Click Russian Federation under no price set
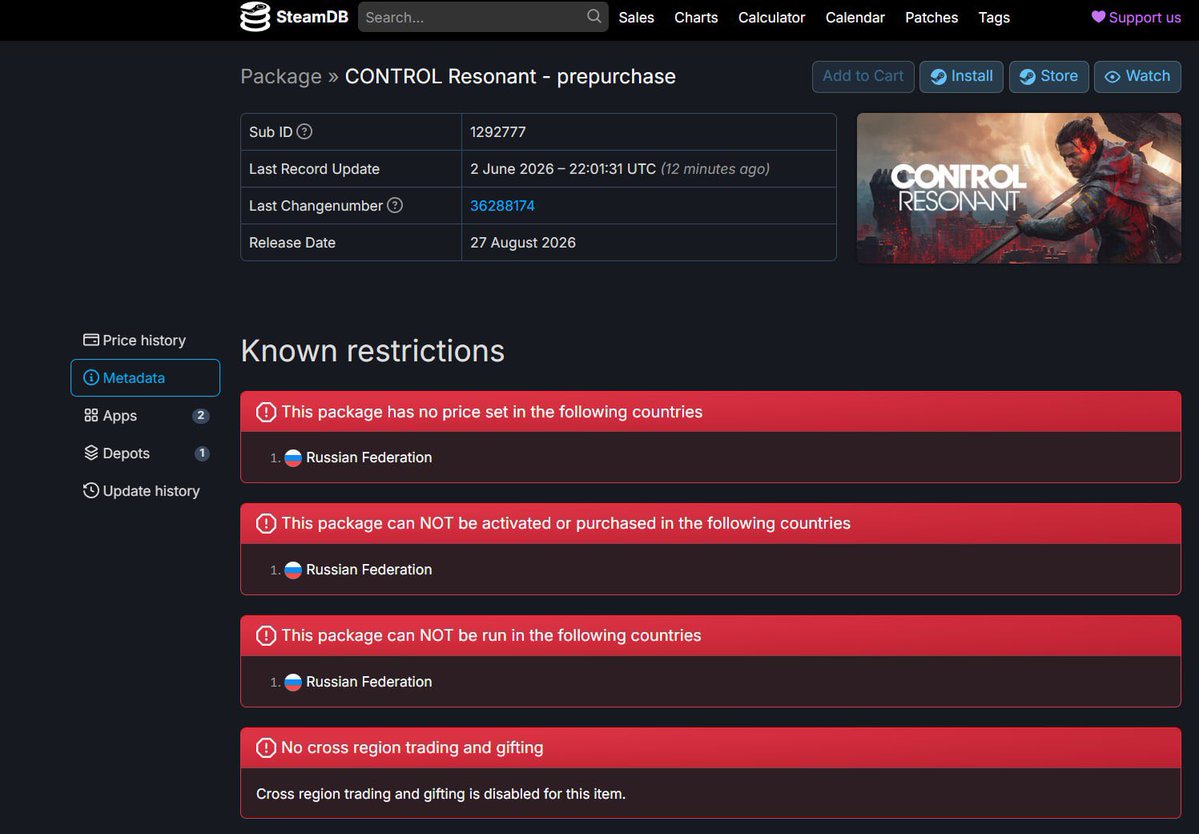This screenshot has width=1199, height=834. [x=369, y=457]
